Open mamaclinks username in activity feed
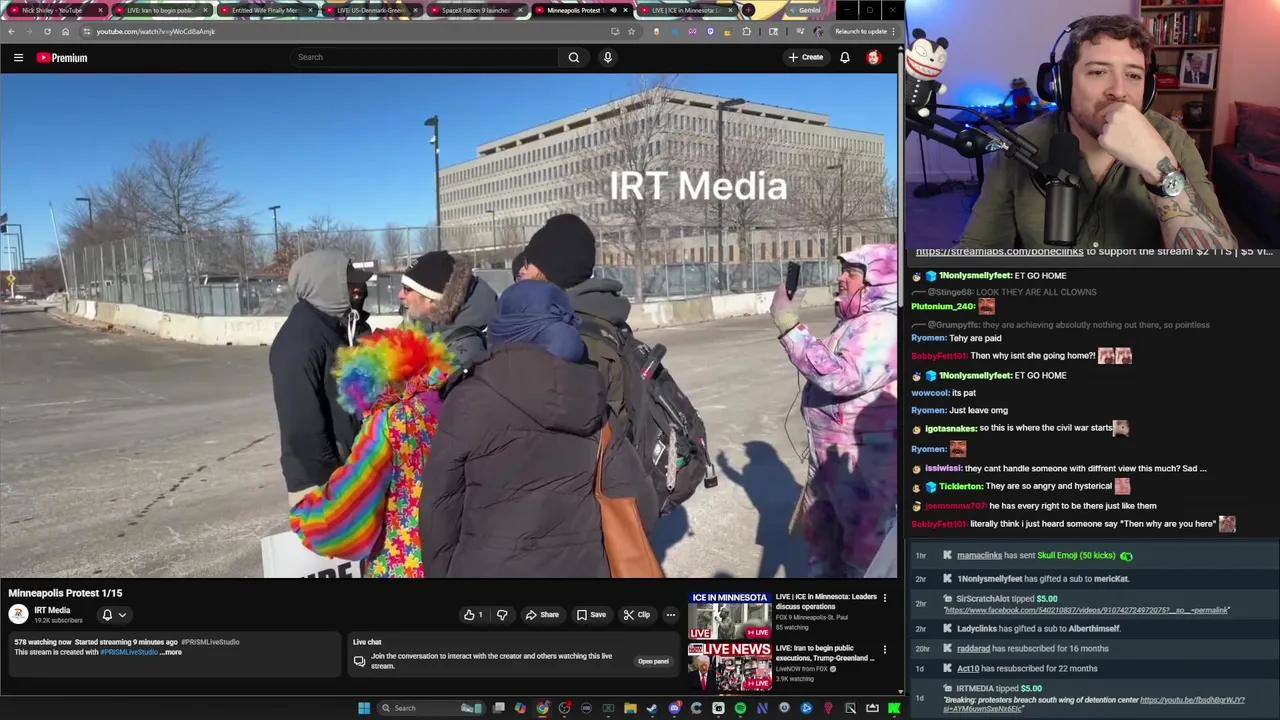The width and height of the screenshot is (1280, 720). [979, 555]
